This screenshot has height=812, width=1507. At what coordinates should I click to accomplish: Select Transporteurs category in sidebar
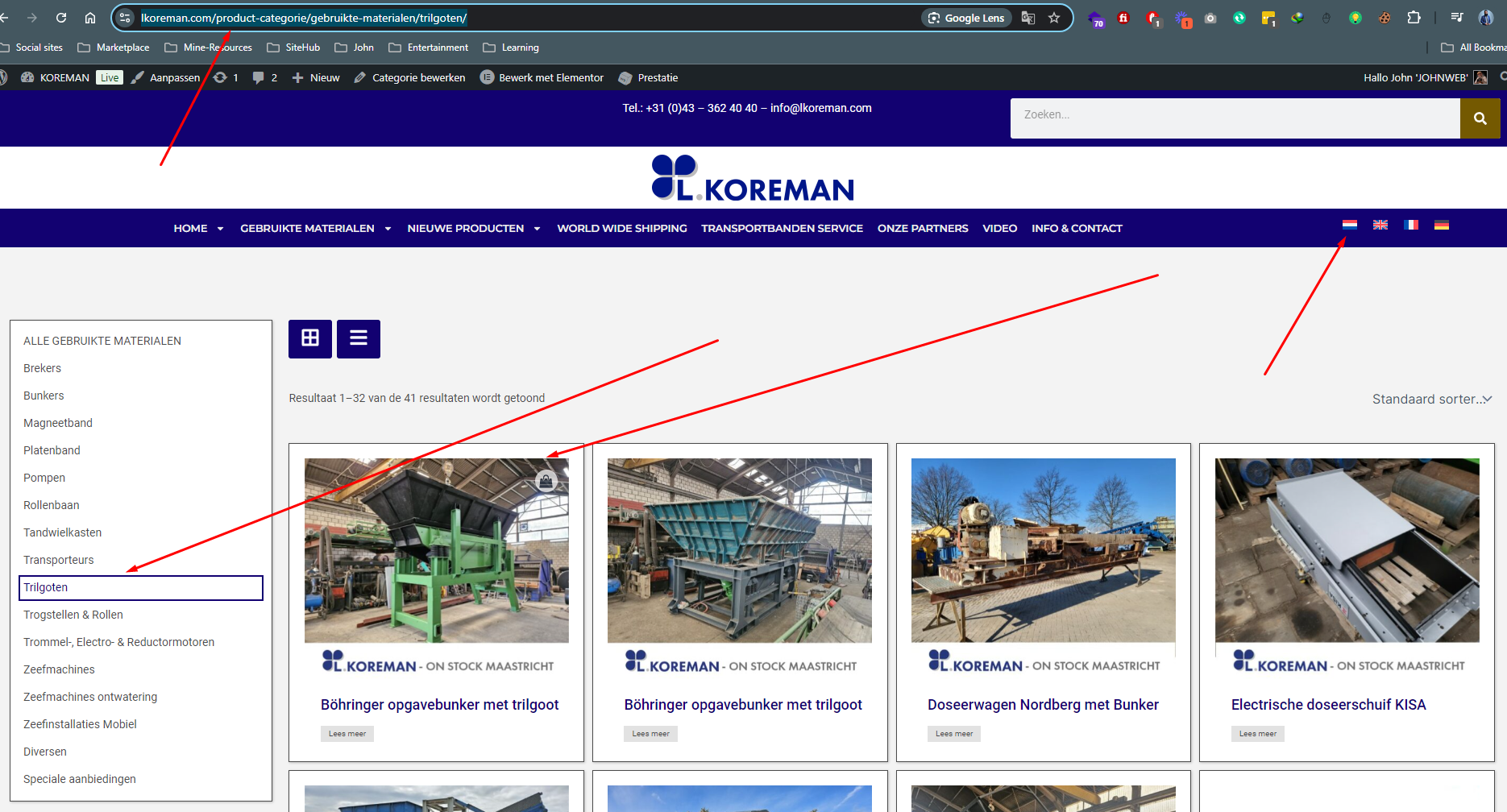[x=58, y=560]
